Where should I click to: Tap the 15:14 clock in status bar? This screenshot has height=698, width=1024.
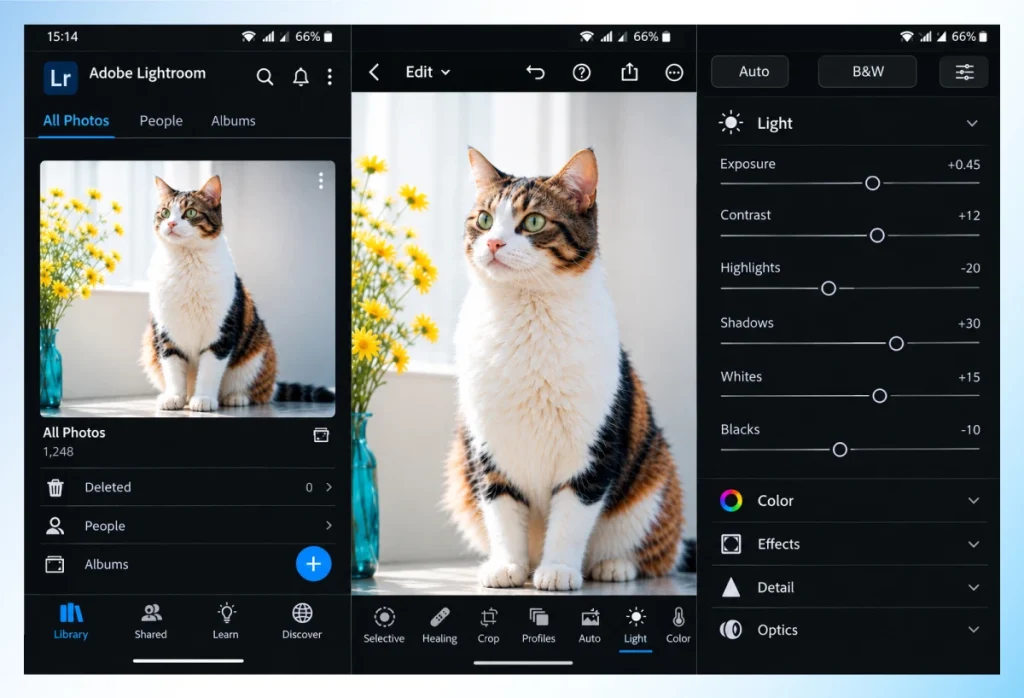pos(62,37)
